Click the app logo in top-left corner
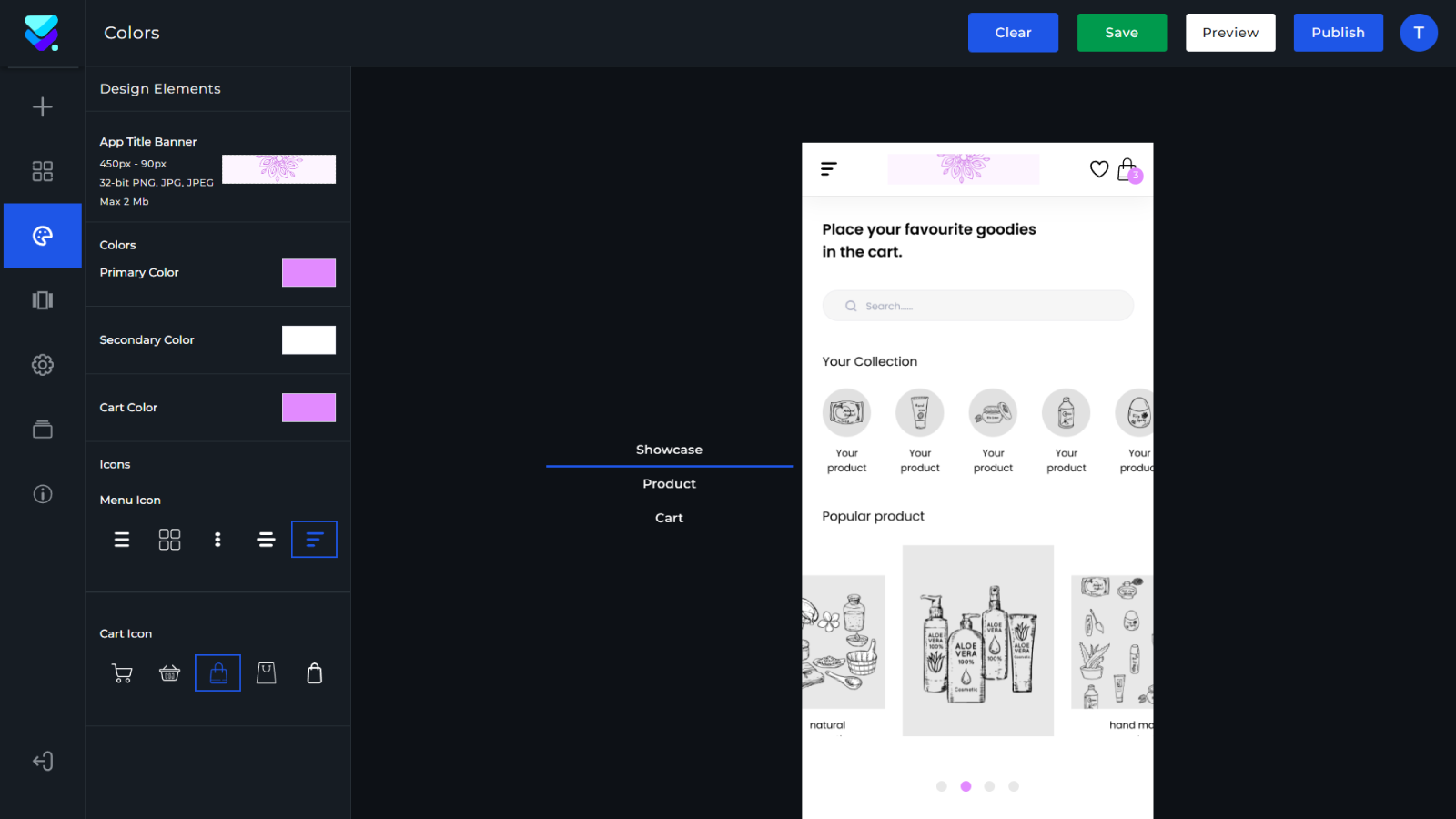1456x819 pixels. tap(42, 33)
